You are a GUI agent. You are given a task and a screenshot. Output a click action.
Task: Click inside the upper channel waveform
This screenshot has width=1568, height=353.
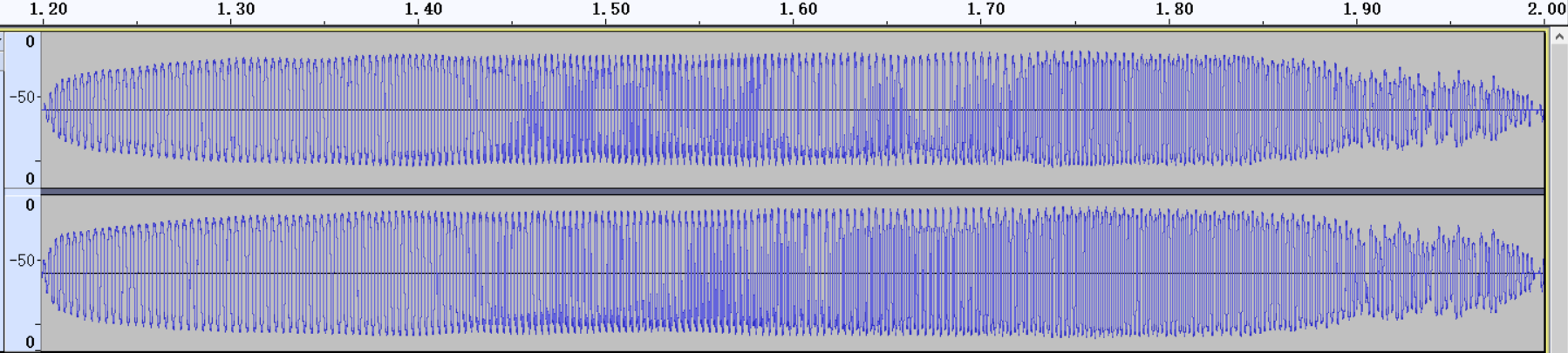[x=793, y=110]
